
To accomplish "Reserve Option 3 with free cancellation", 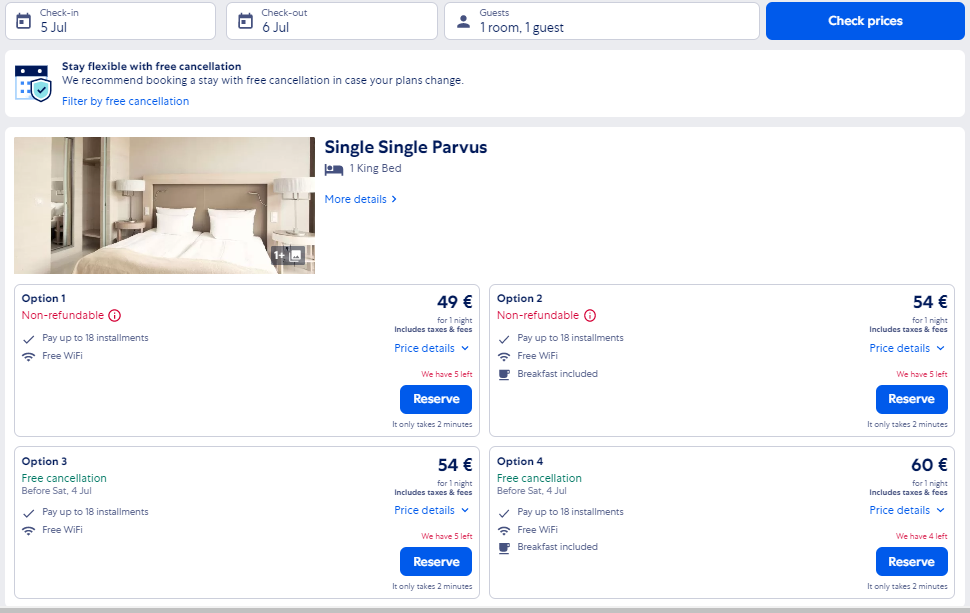I will [436, 562].
